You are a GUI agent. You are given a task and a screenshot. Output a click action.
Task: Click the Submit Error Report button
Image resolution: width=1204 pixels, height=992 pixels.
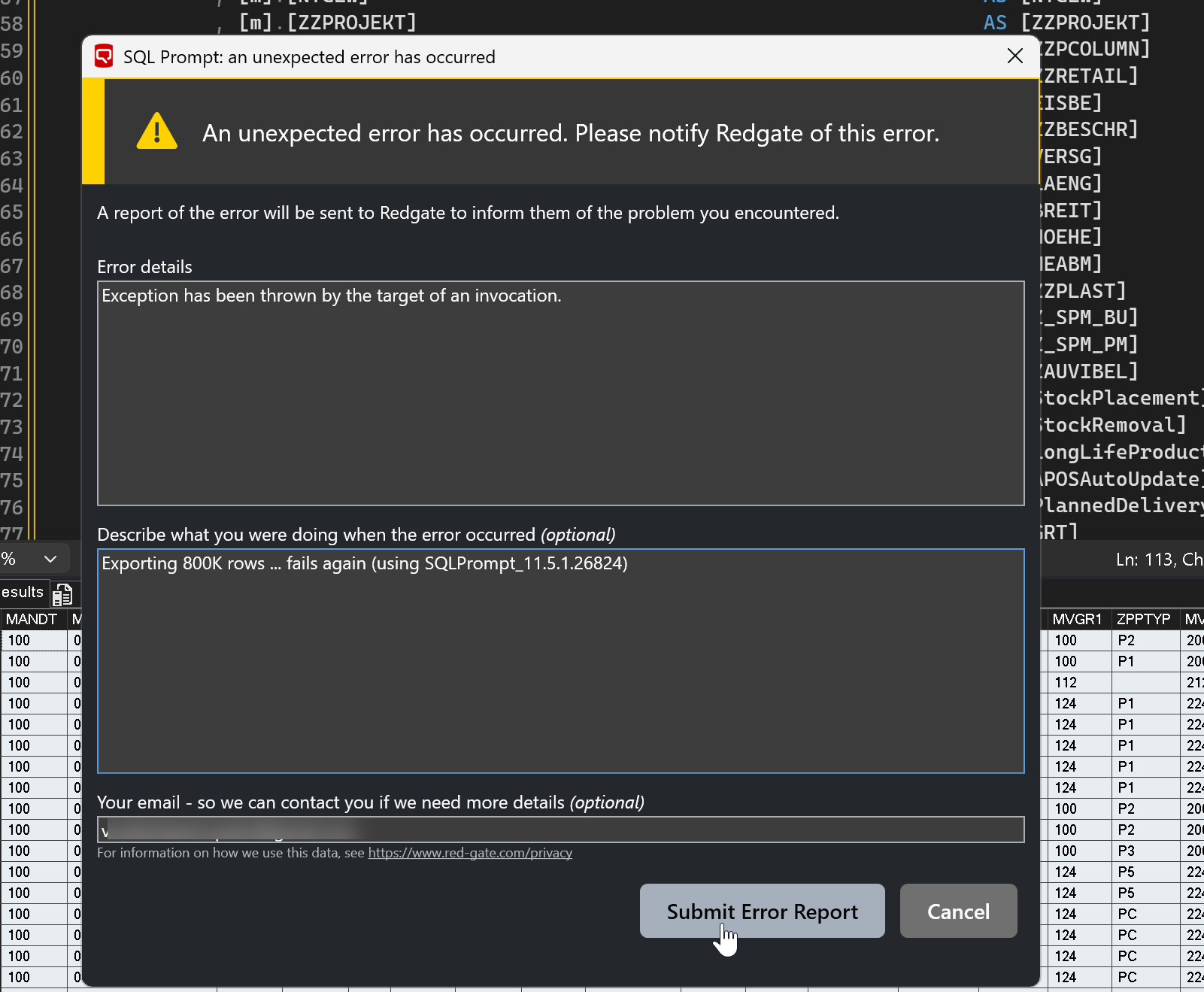click(x=762, y=911)
